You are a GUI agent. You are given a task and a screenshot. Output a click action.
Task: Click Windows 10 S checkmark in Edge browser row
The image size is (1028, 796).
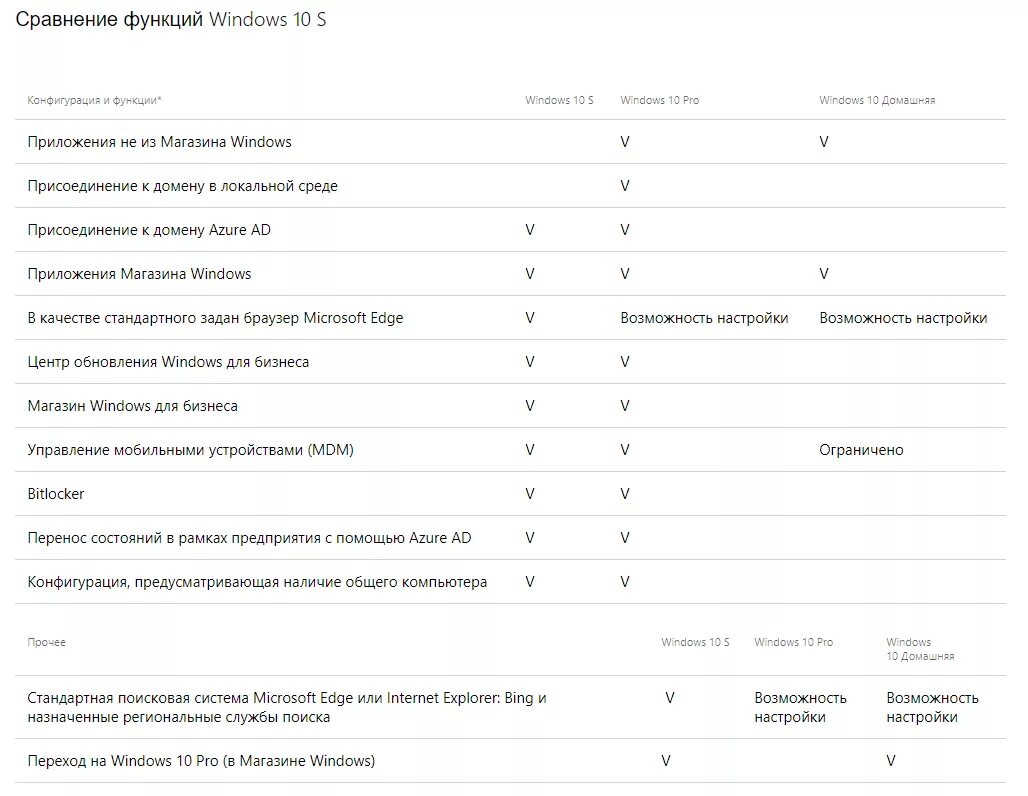click(x=530, y=318)
